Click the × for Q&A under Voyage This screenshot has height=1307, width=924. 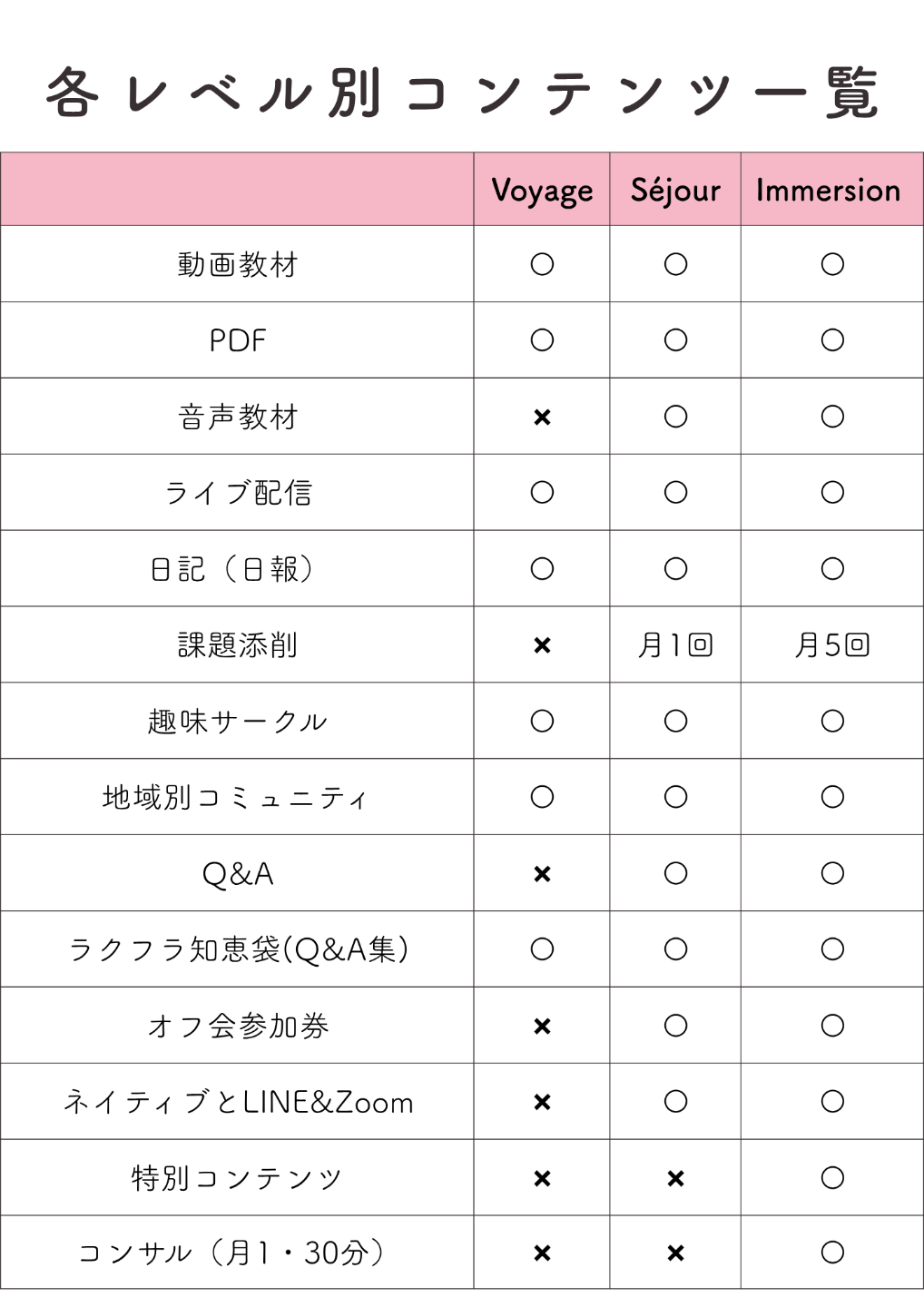tap(542, 874)
